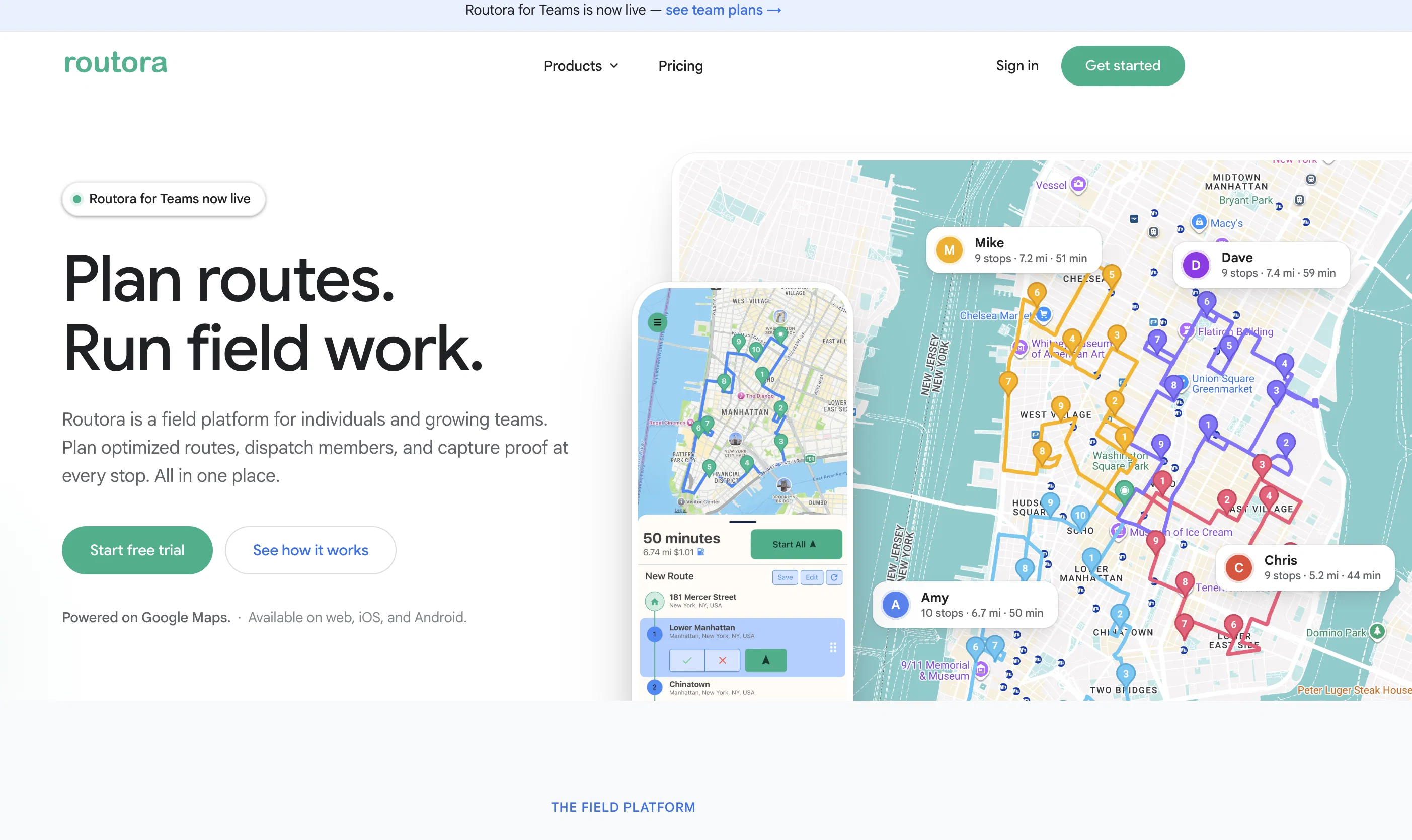Click Amy's blue A avatar
The width and height of the screenshot is (1412, 840).
click(895, 605)
